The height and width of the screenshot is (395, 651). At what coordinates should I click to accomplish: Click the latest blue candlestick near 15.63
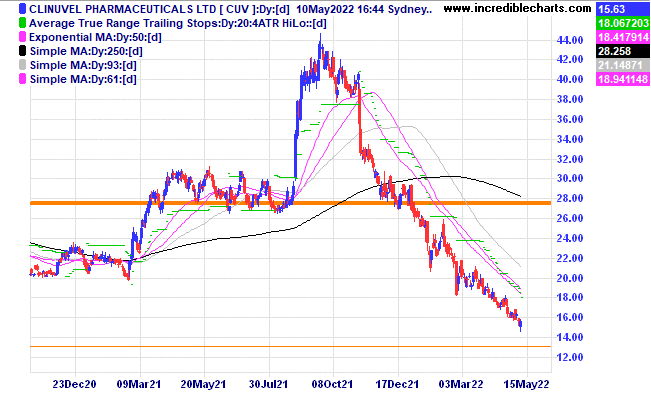tap(521, 325)
